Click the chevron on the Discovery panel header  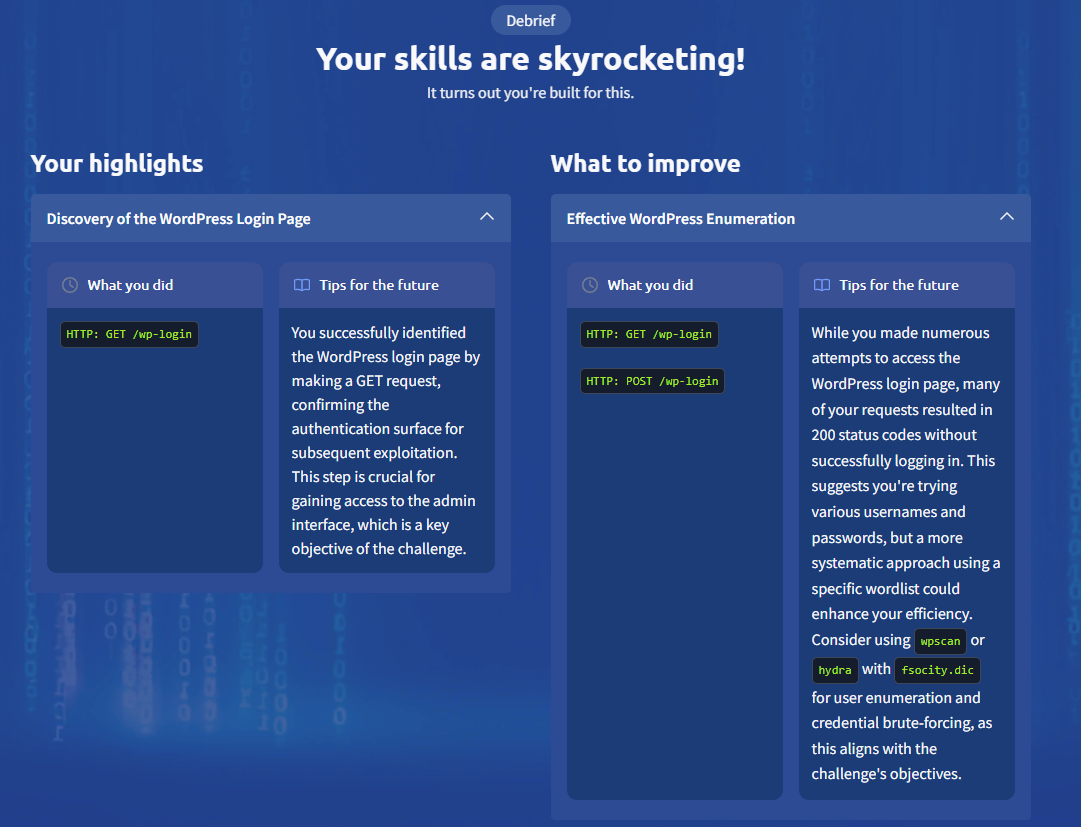(x=487, y=216)
